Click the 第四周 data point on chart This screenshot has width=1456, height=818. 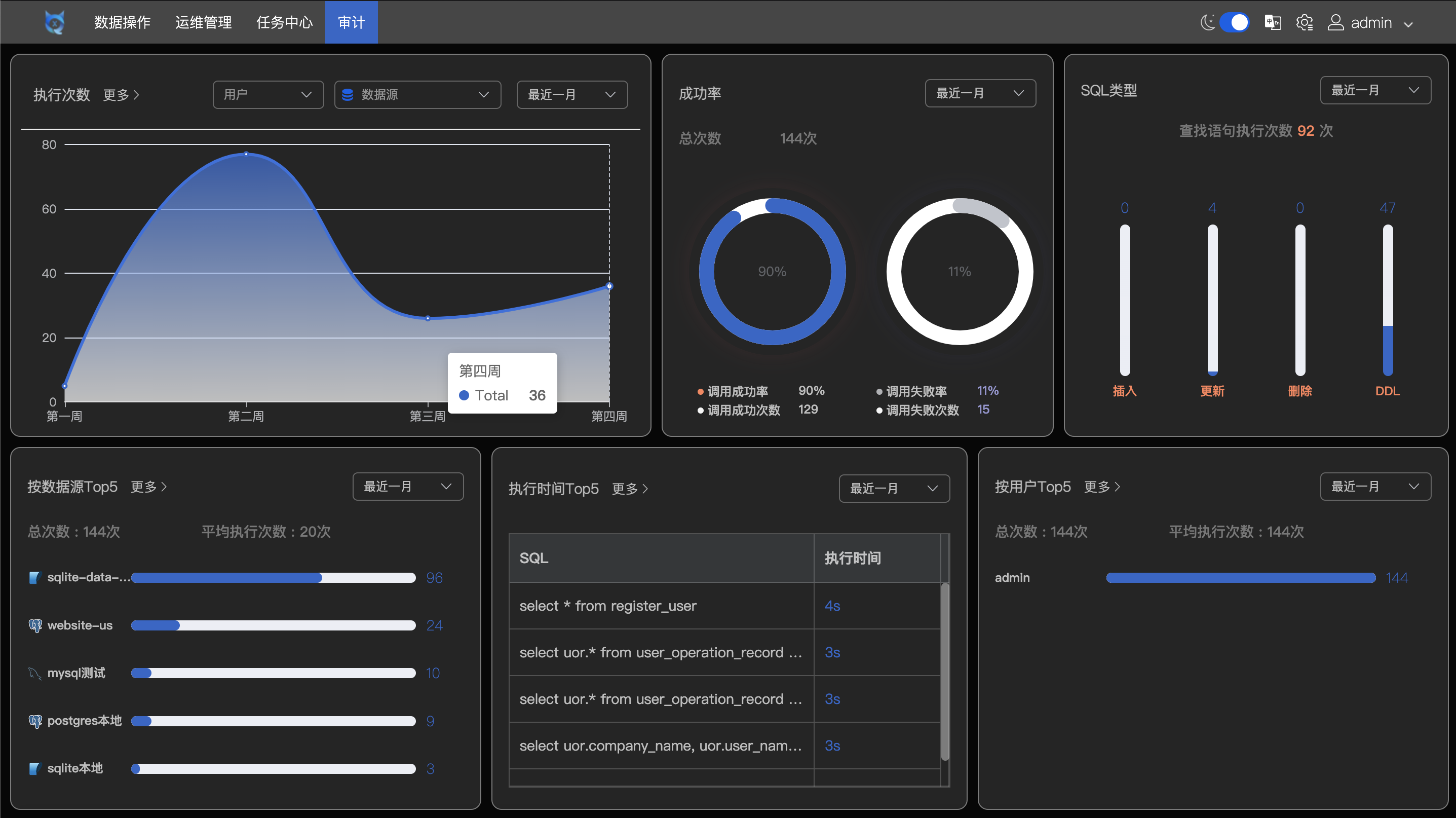tap(609, 286)
